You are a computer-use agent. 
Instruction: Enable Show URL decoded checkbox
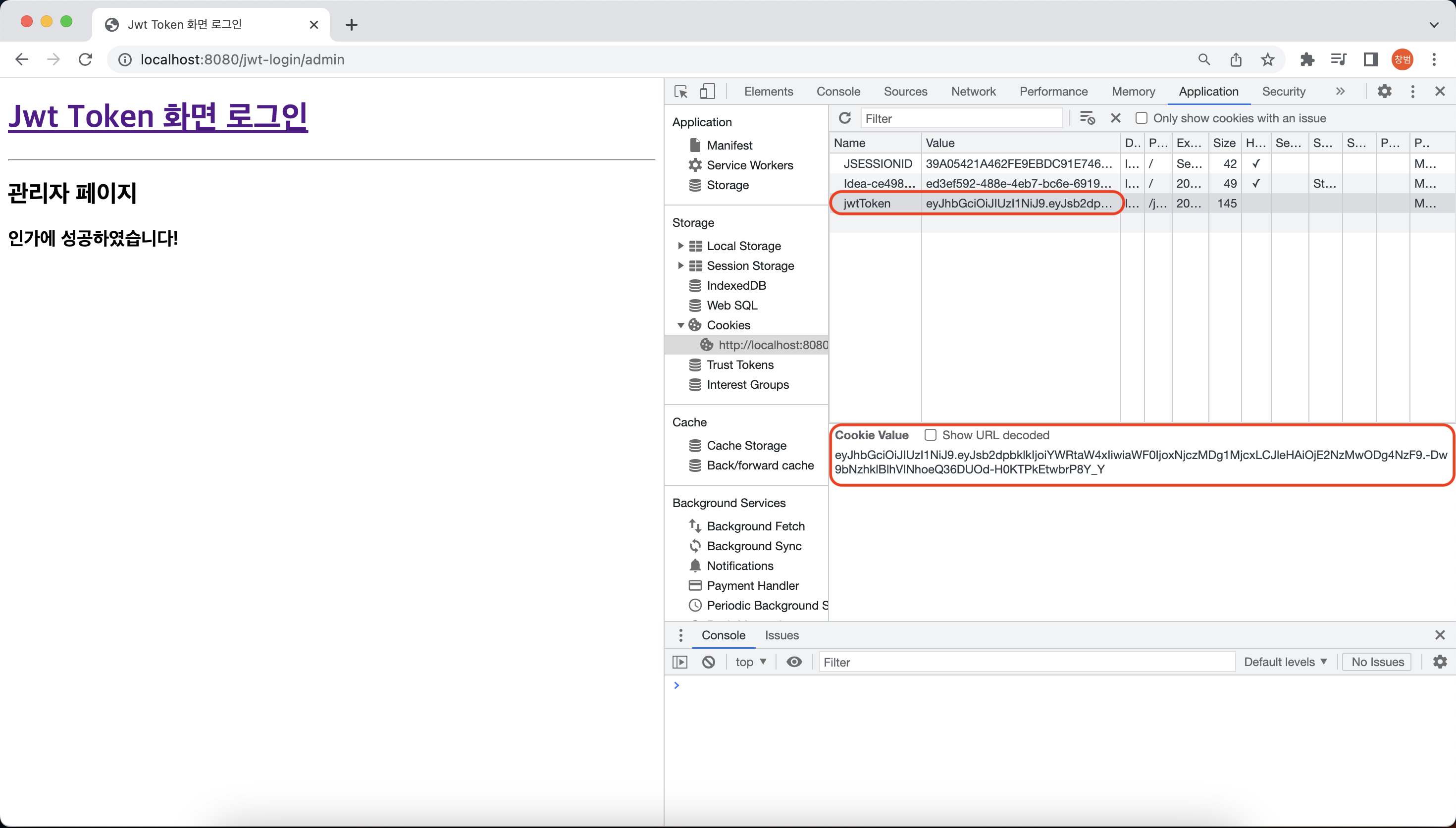(930, 435)
